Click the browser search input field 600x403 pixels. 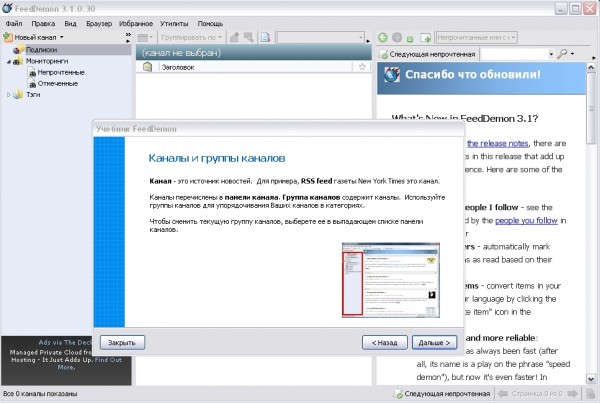pos(514,54)
